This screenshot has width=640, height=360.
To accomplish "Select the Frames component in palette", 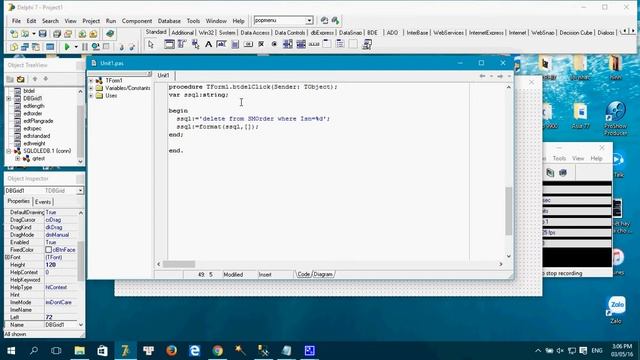I will pyautogui.click(x=169, y=44).
